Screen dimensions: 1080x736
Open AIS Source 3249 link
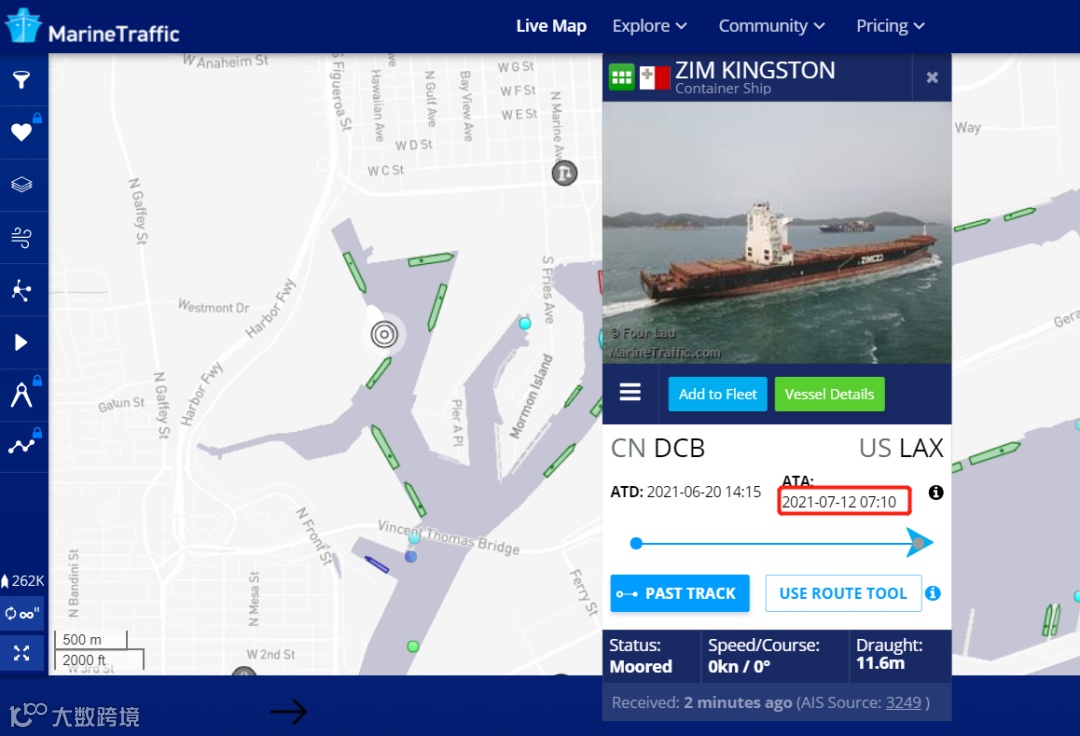tap(903, 703)
